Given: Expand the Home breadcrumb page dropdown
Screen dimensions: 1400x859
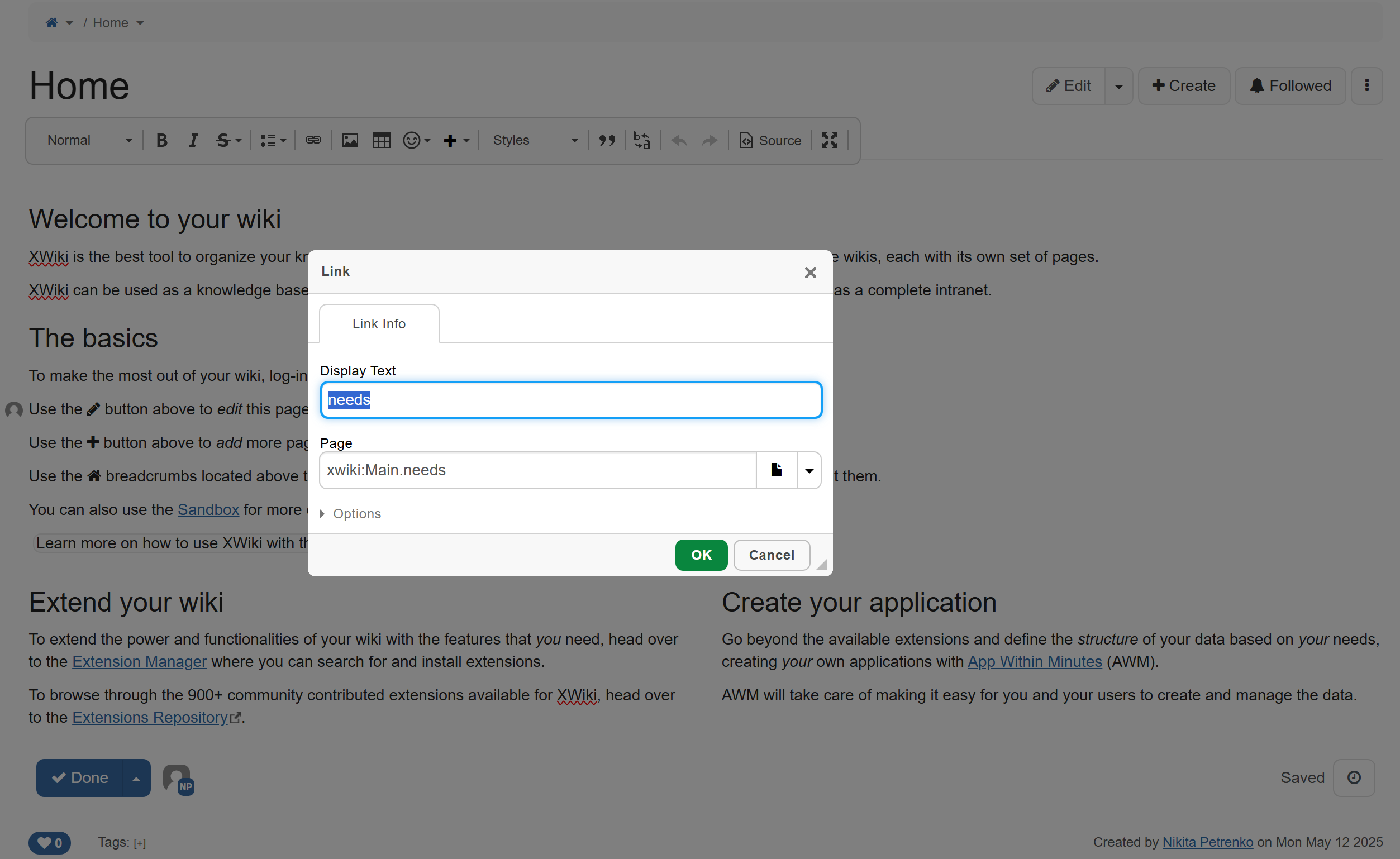Looking at the screenshot, I should 140,23.
